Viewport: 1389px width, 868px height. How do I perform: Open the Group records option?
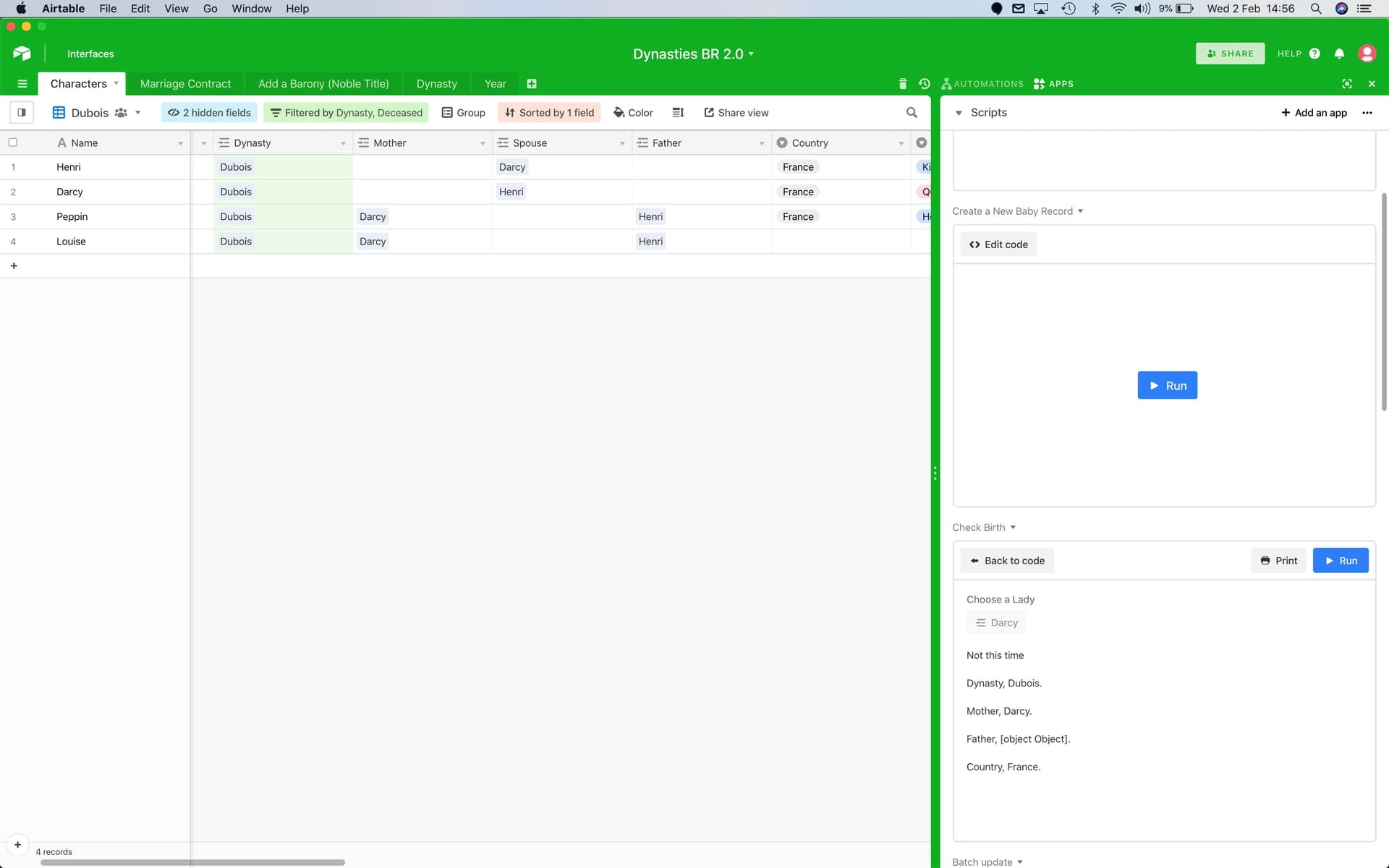(x=464, y=112)
